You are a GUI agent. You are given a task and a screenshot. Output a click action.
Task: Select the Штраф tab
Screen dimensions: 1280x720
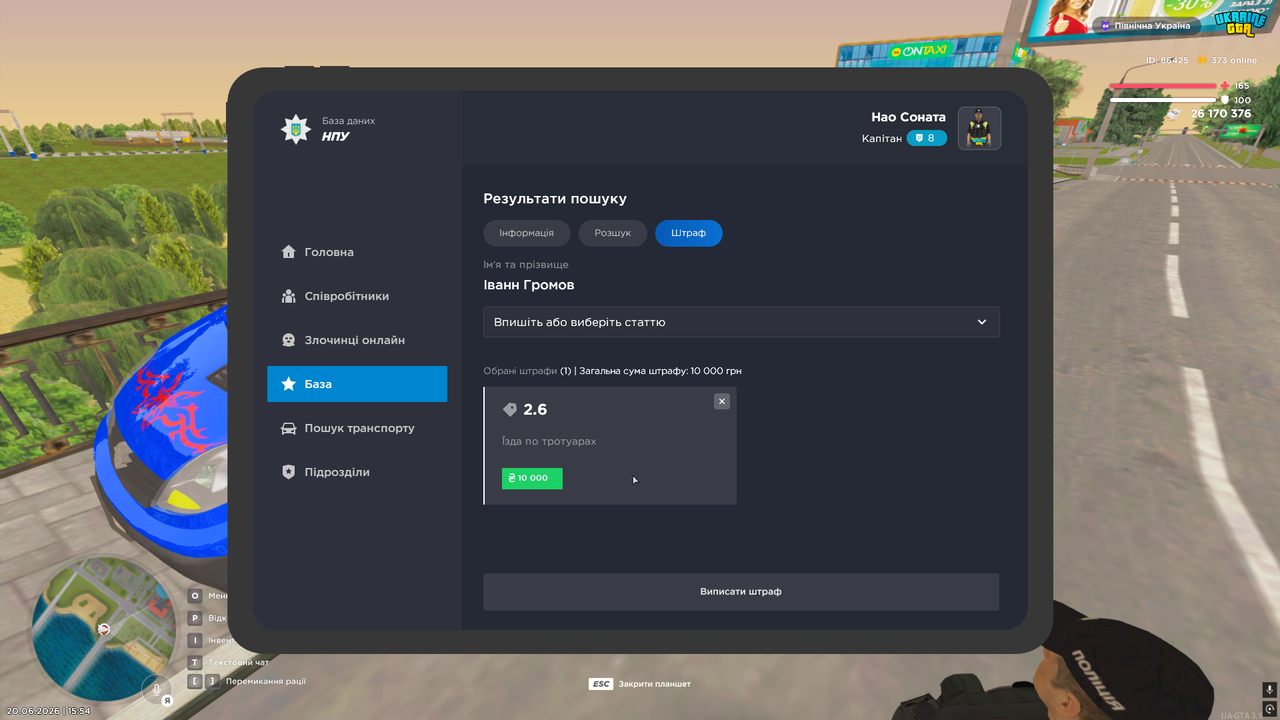(x=689, y=233)
